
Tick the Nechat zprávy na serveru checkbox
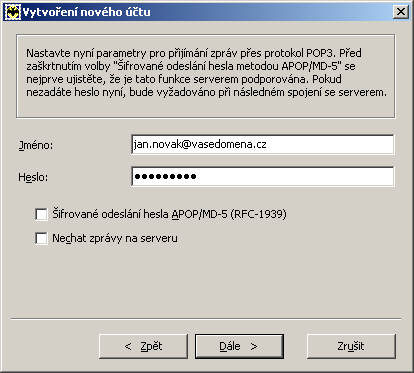[x=41, y=238]
